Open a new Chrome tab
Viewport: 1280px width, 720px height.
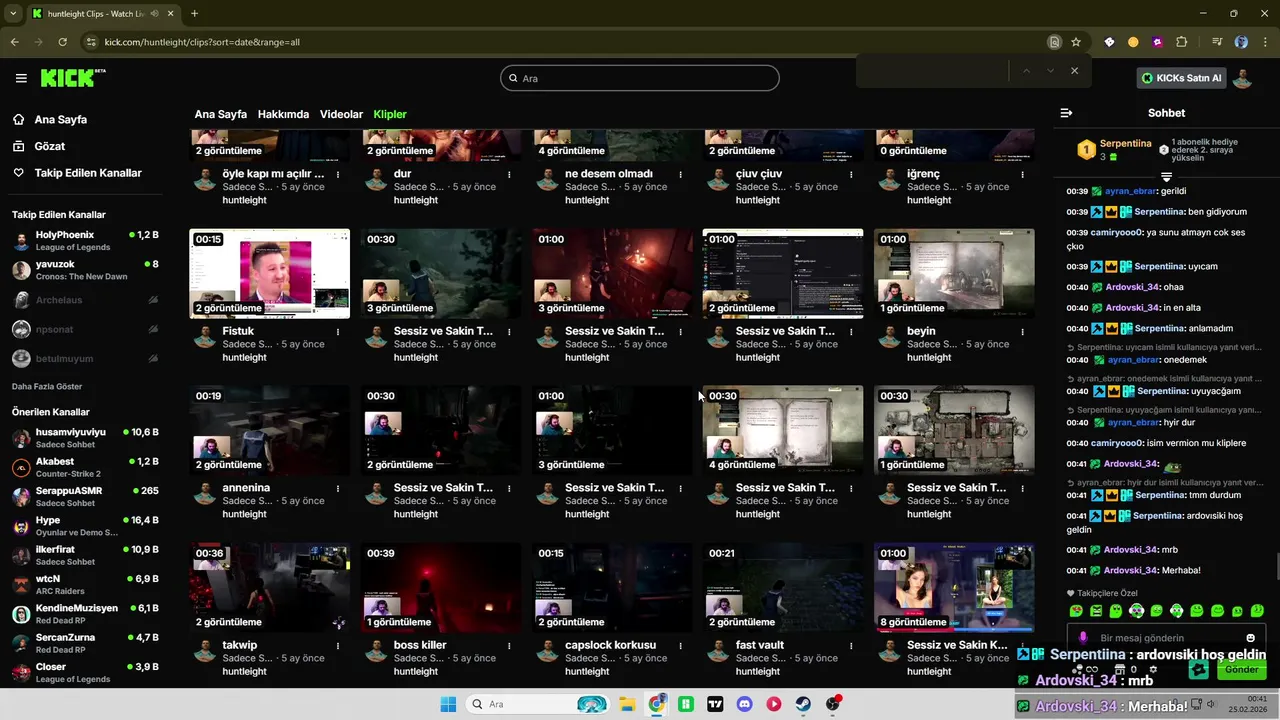pyautogui.click(x=194, y=13)
